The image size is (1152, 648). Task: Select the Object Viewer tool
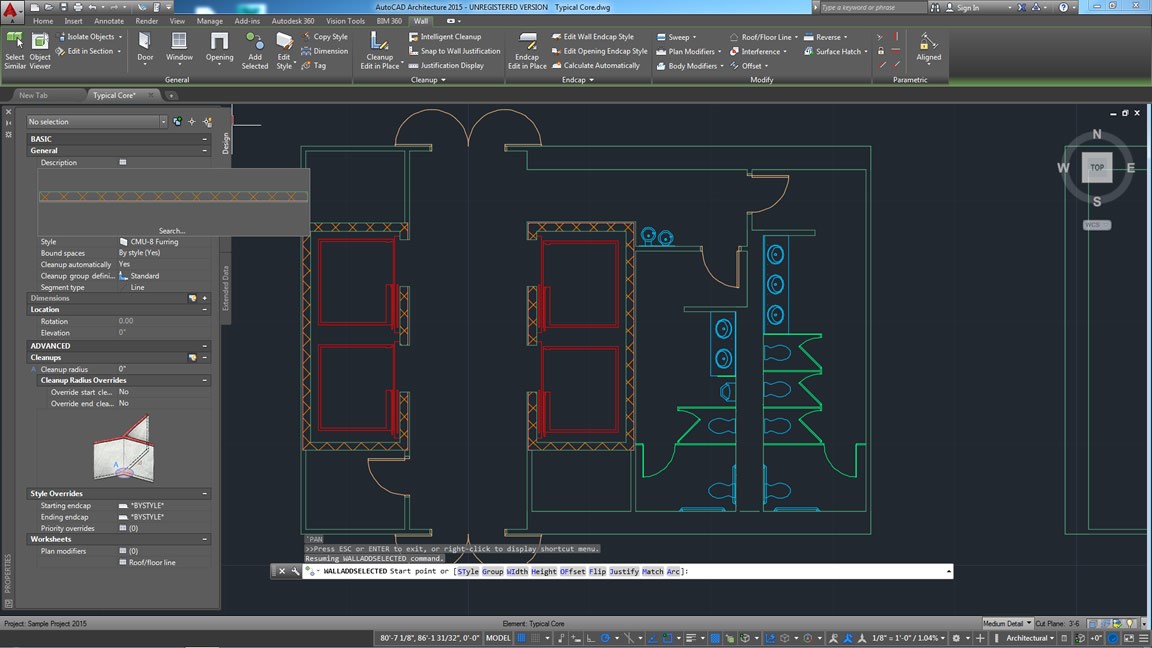tap(39, 45)
